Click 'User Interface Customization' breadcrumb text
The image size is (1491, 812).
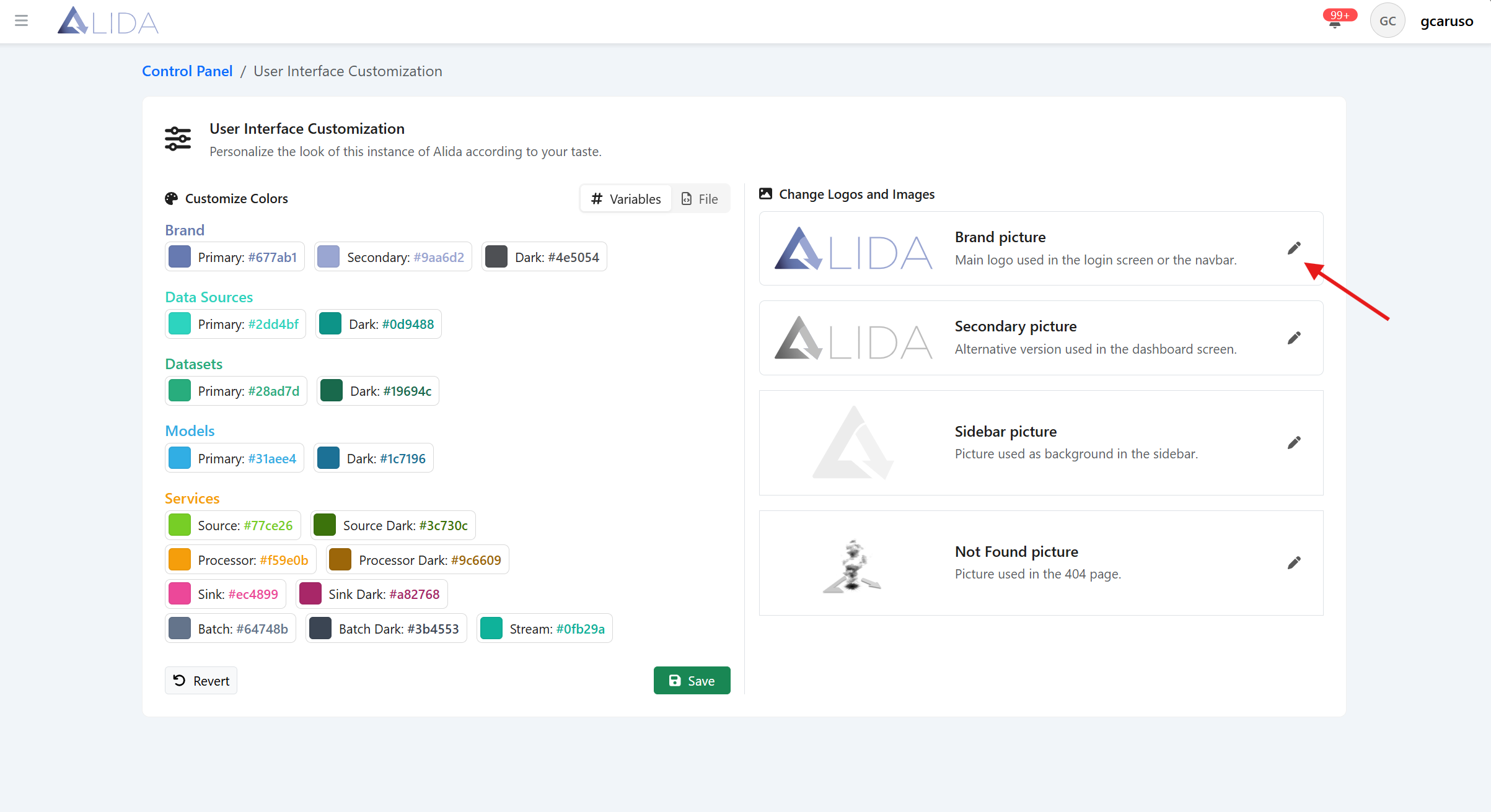point(348,71)
